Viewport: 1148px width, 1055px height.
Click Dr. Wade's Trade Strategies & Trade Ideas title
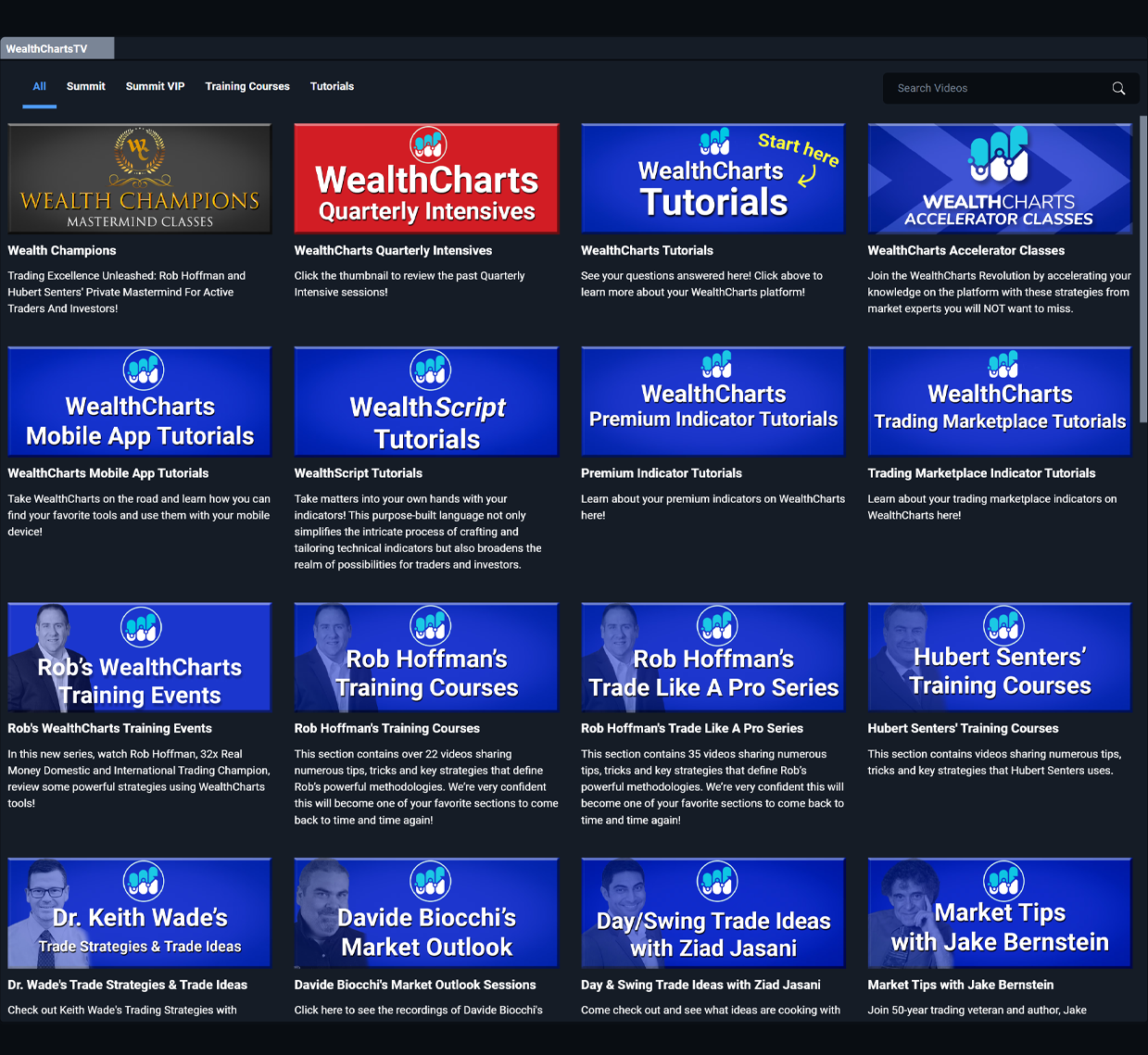pos(127,985)
